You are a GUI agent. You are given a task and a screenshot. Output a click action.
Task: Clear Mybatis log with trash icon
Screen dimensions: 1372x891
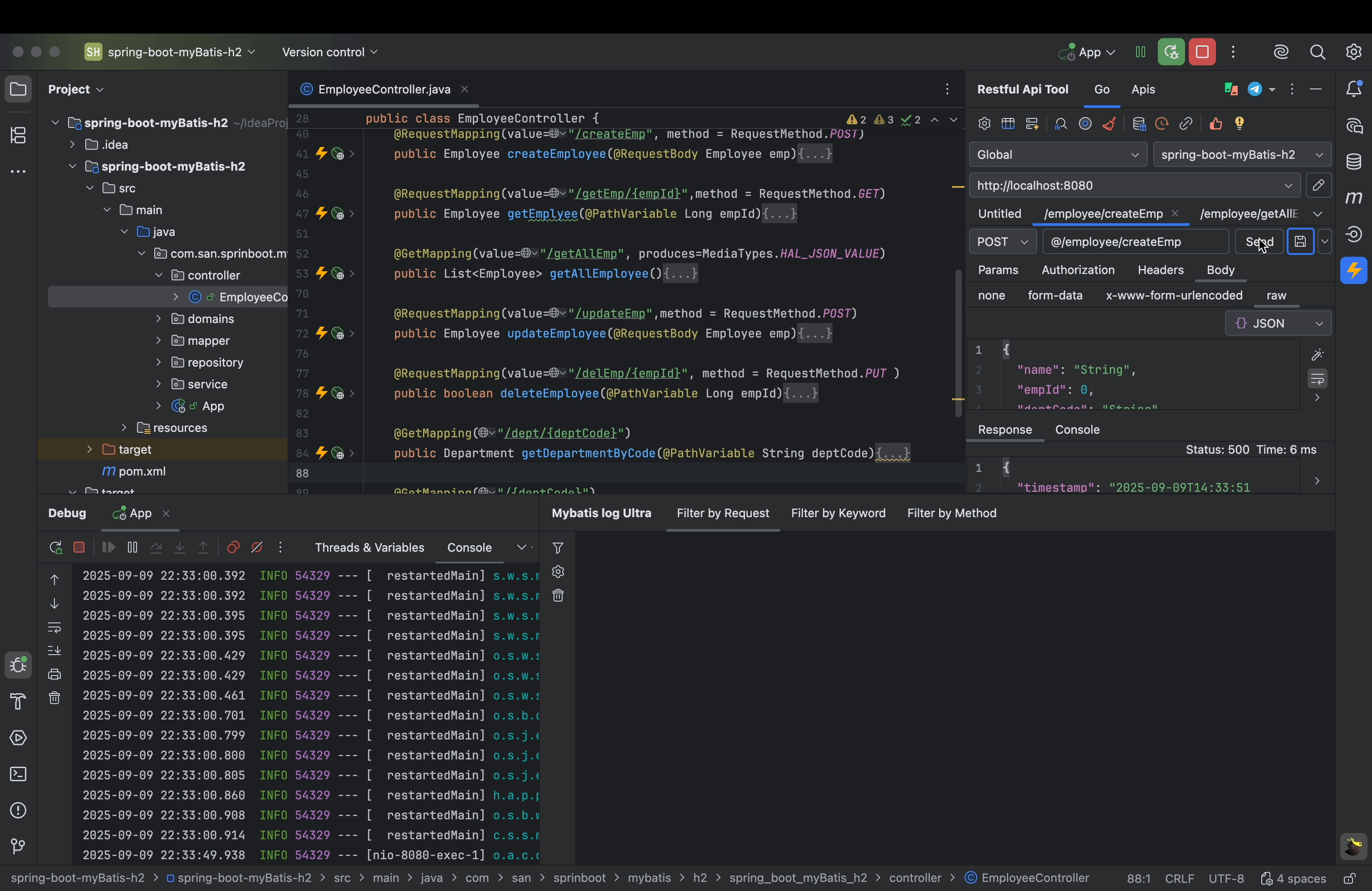pos(558,596)
